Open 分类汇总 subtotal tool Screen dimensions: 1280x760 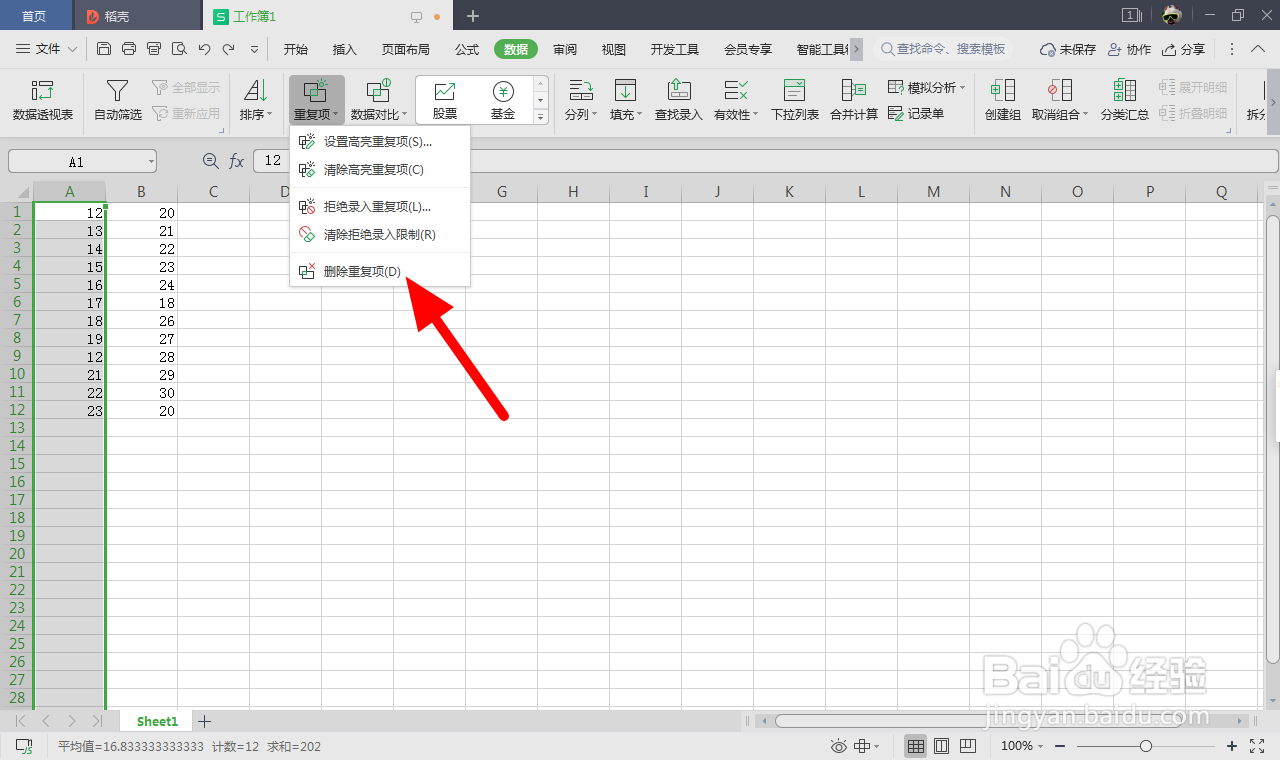pyautogui.click(x=1125, y=100)
